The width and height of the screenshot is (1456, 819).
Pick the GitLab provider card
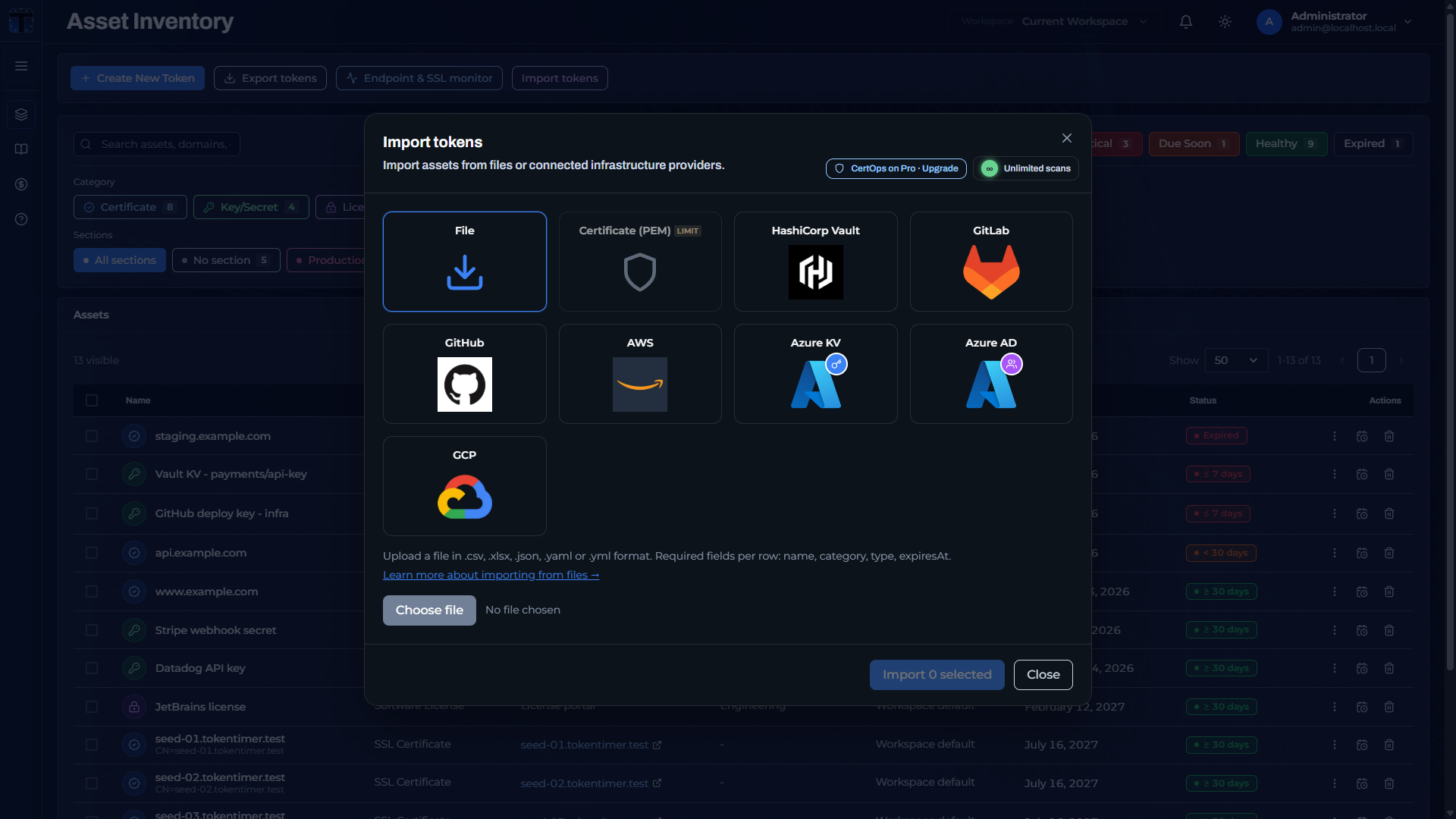point(991,261)
